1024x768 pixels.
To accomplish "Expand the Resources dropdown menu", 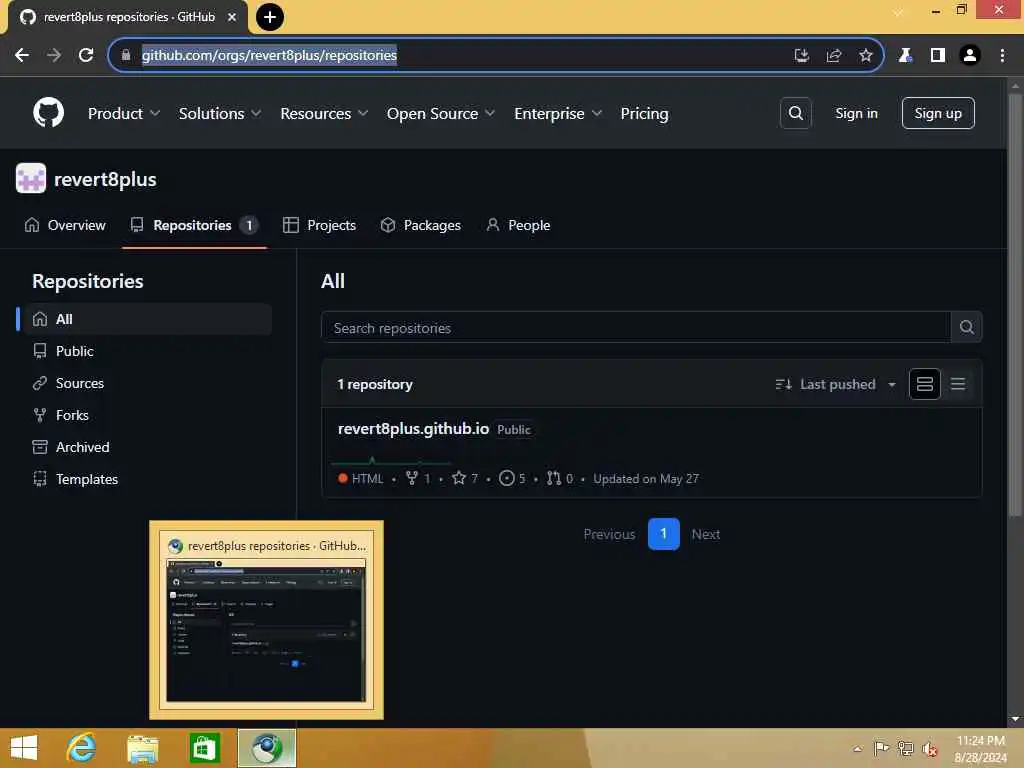I will point(324,114).
